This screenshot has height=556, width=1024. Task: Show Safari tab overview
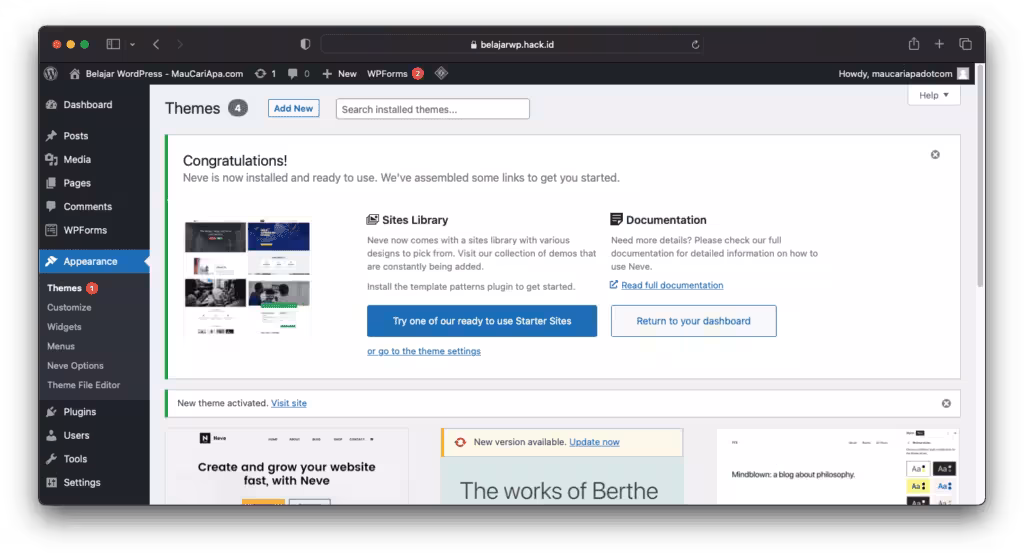(x=965, y=44)
